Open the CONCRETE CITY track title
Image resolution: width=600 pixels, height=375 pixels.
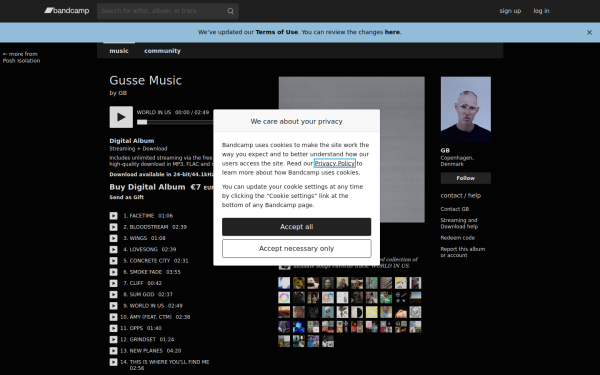click(150, 261)
